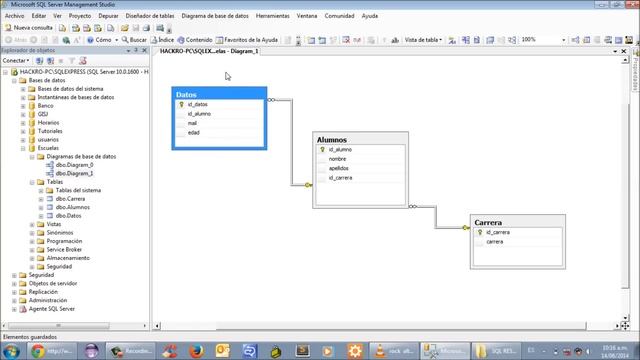Click the diagram pan navigator icon at scrollbar corner
The height and width of the screenshot is (360, 640).
pyautogui.click(x=625, y=326)
